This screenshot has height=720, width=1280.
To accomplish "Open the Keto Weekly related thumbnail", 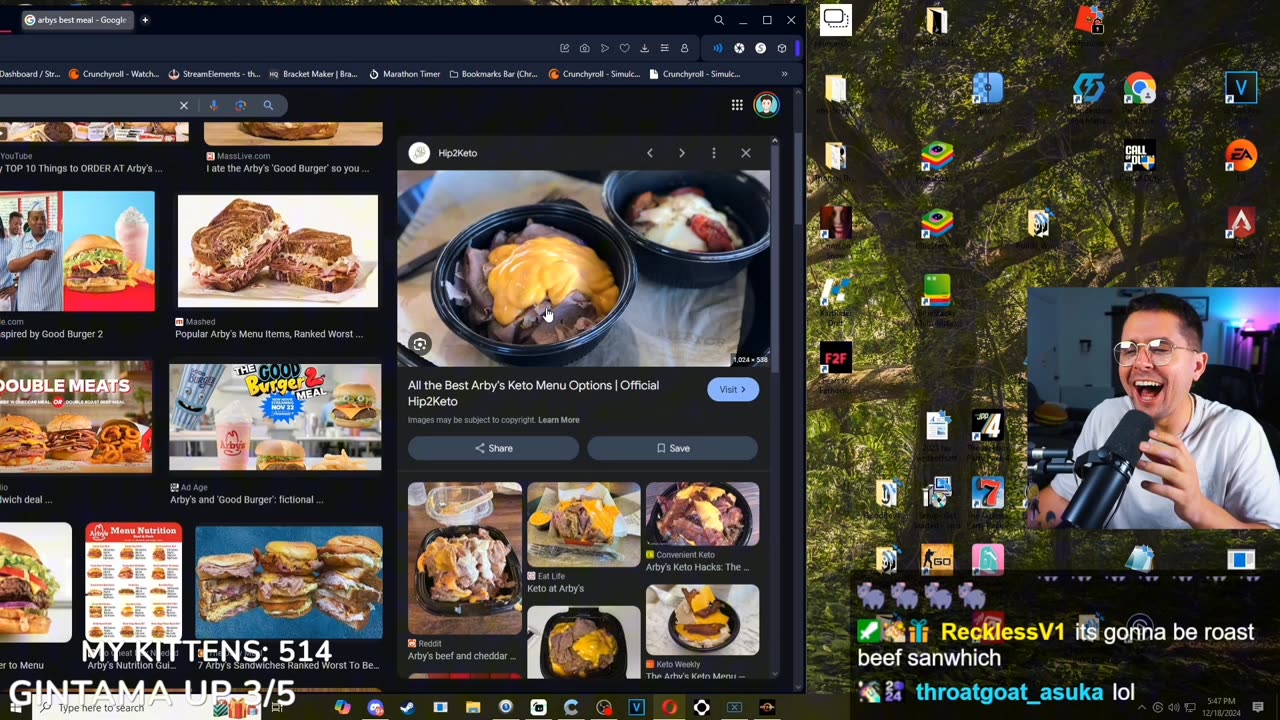I will [703, 619].
